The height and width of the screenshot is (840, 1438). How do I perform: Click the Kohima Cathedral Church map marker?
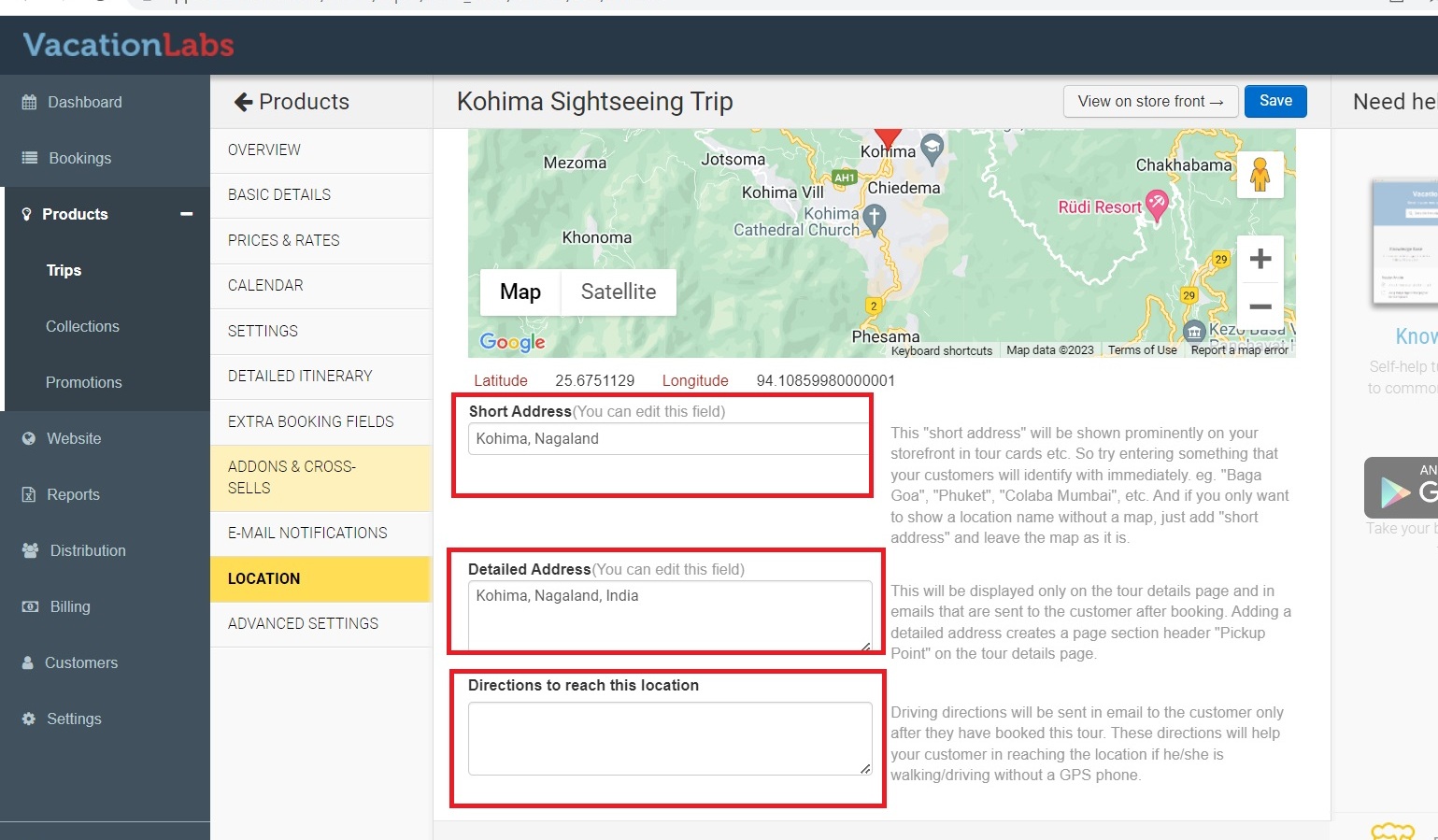coord(874,218)
